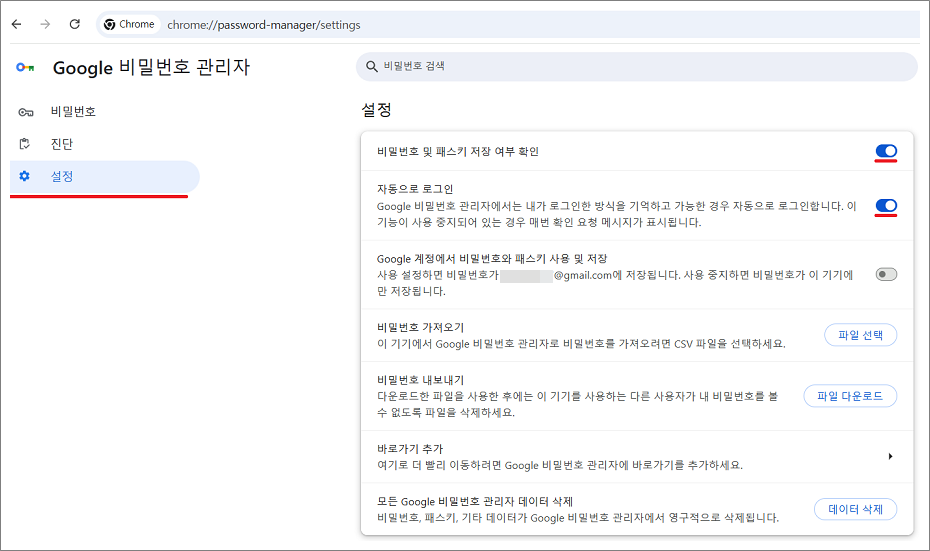930x551 pixels.
Task: Click the 자동으로 로그인 label
Action: pyautogui.click(x=415, y=189)
